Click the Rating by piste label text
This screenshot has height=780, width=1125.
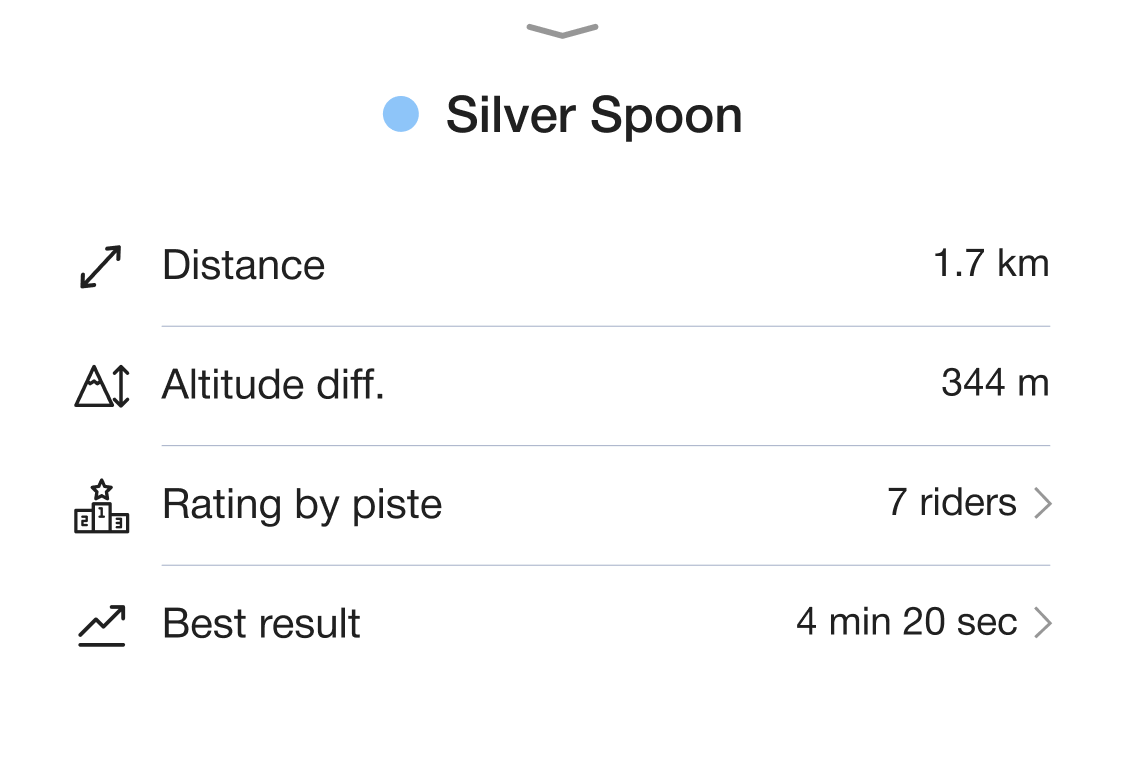302,504
